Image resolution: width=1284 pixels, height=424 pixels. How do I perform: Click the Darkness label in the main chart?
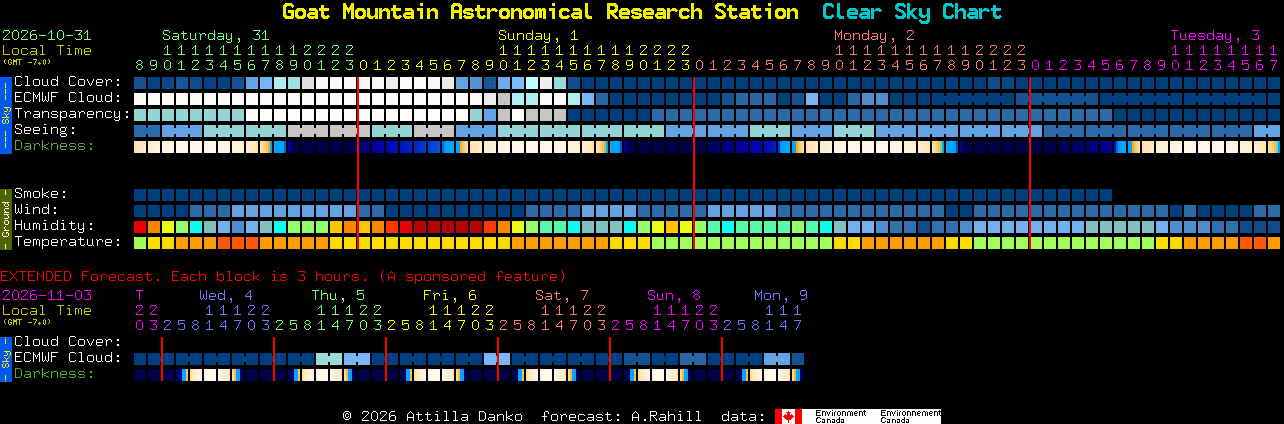point(54,146)
